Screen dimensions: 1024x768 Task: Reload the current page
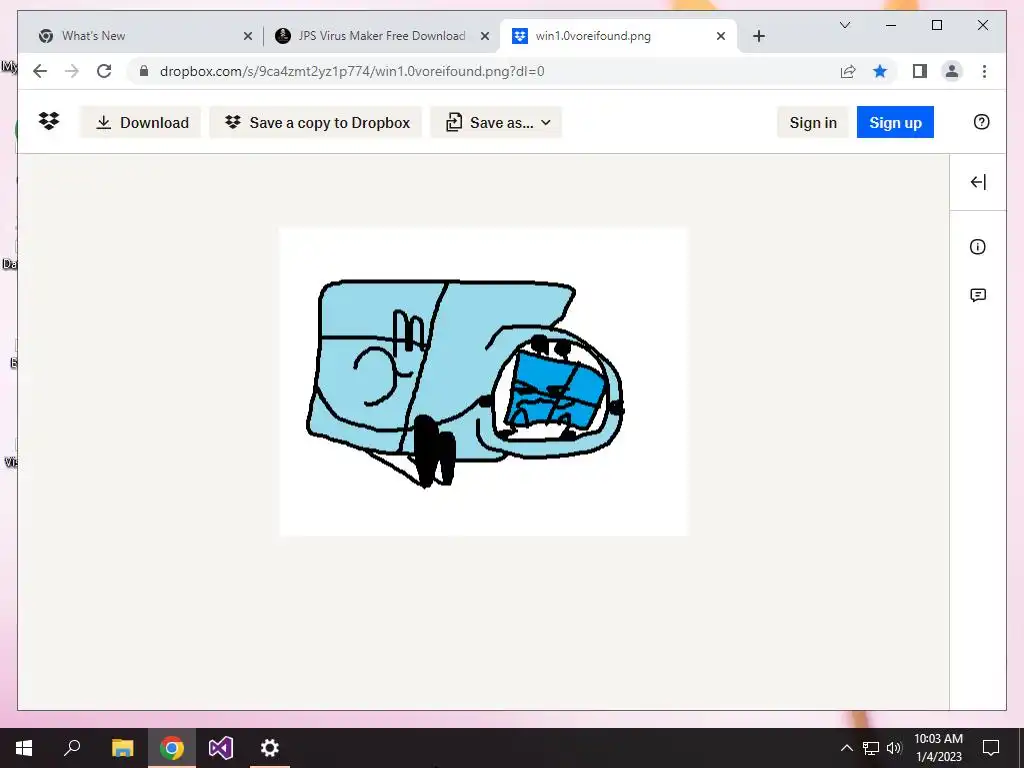104,71
